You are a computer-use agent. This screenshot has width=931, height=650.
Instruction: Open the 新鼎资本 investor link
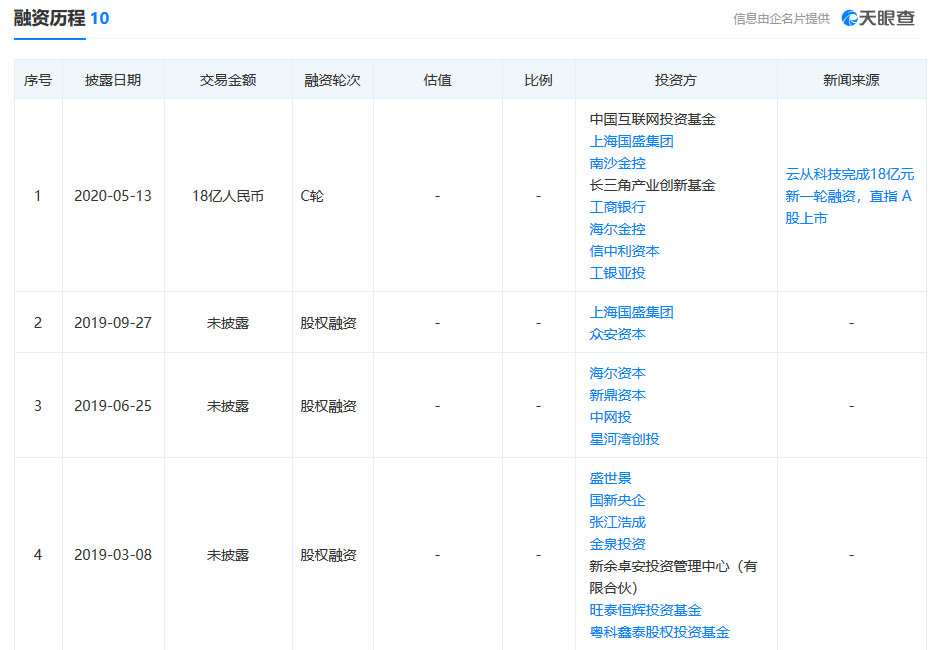tap(618, 395)
